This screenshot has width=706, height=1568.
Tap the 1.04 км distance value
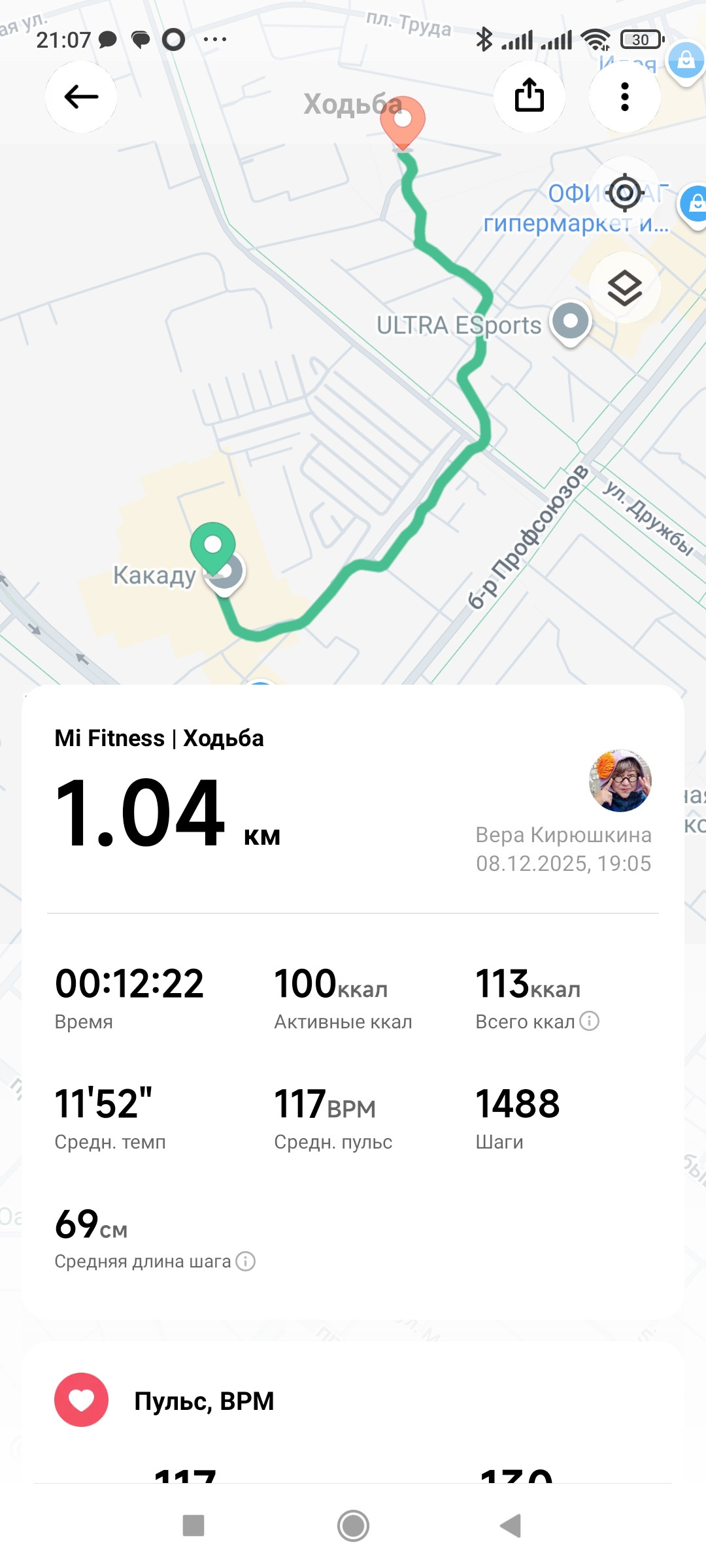click(167, 813)
